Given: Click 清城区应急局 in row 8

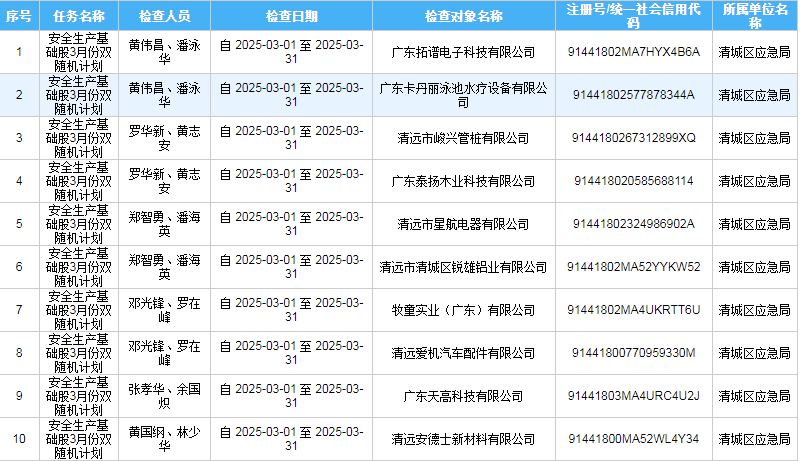Looking at the screenshot, I should (755, 353).
